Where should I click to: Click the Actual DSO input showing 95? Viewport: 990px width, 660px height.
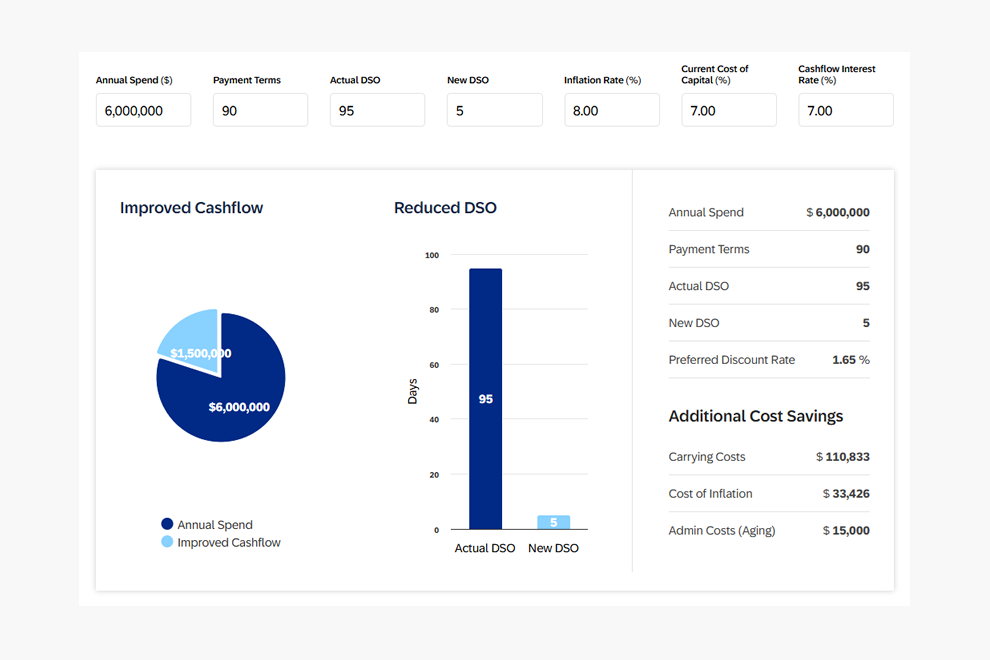pyautogui.click(x=377, y=110)
